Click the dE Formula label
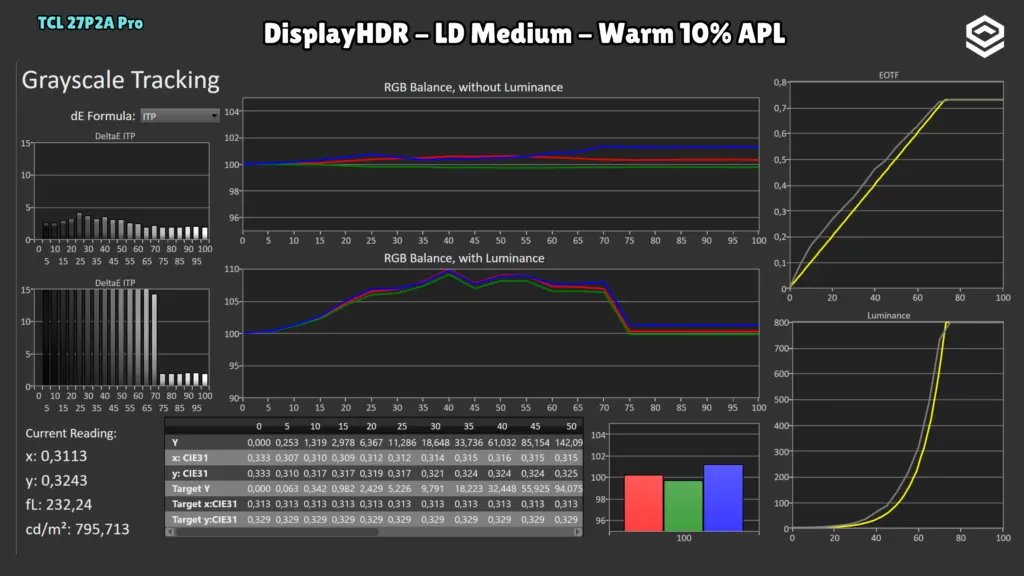 click(103, 116)
